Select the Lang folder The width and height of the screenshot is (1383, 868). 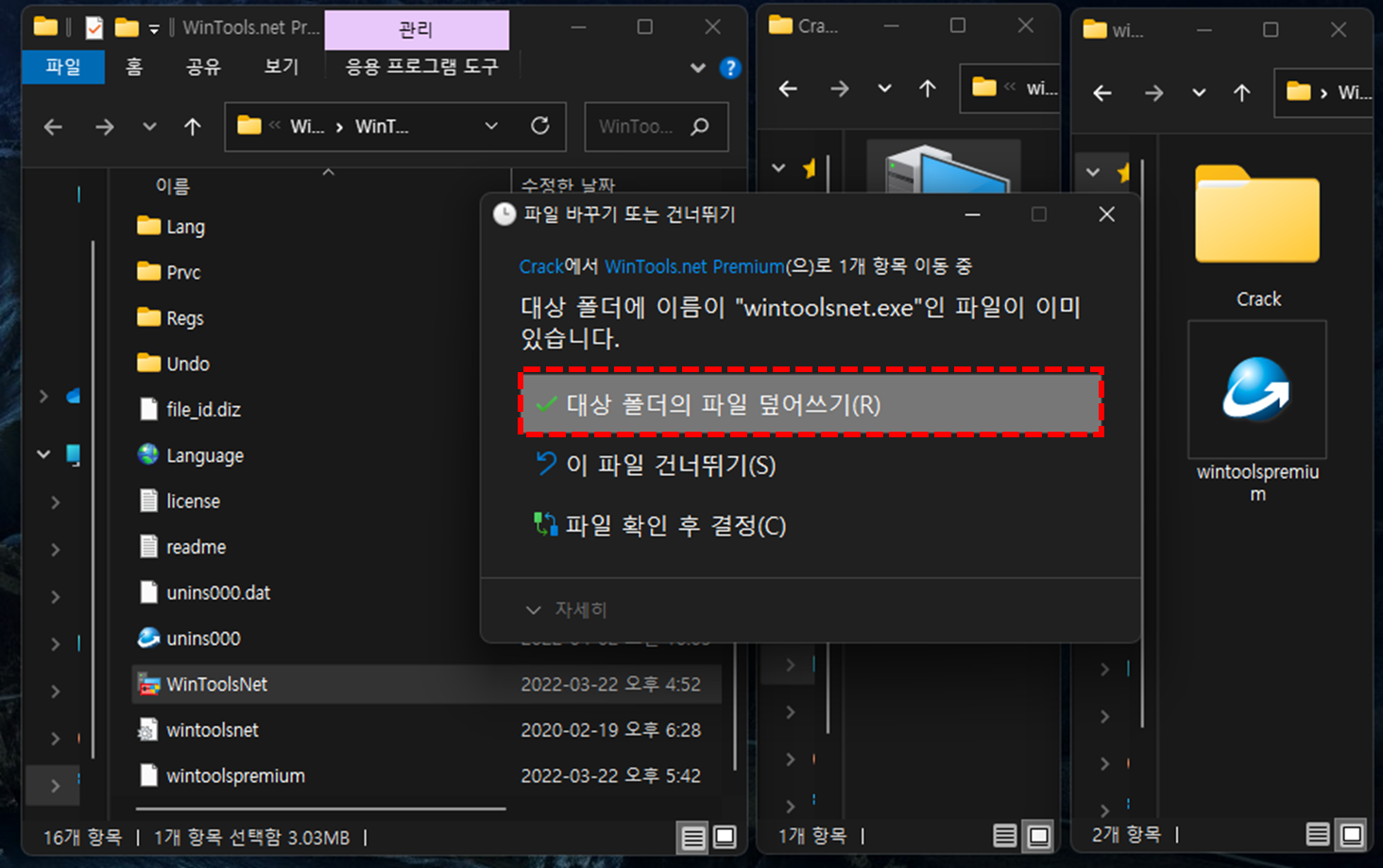(171, 227)
